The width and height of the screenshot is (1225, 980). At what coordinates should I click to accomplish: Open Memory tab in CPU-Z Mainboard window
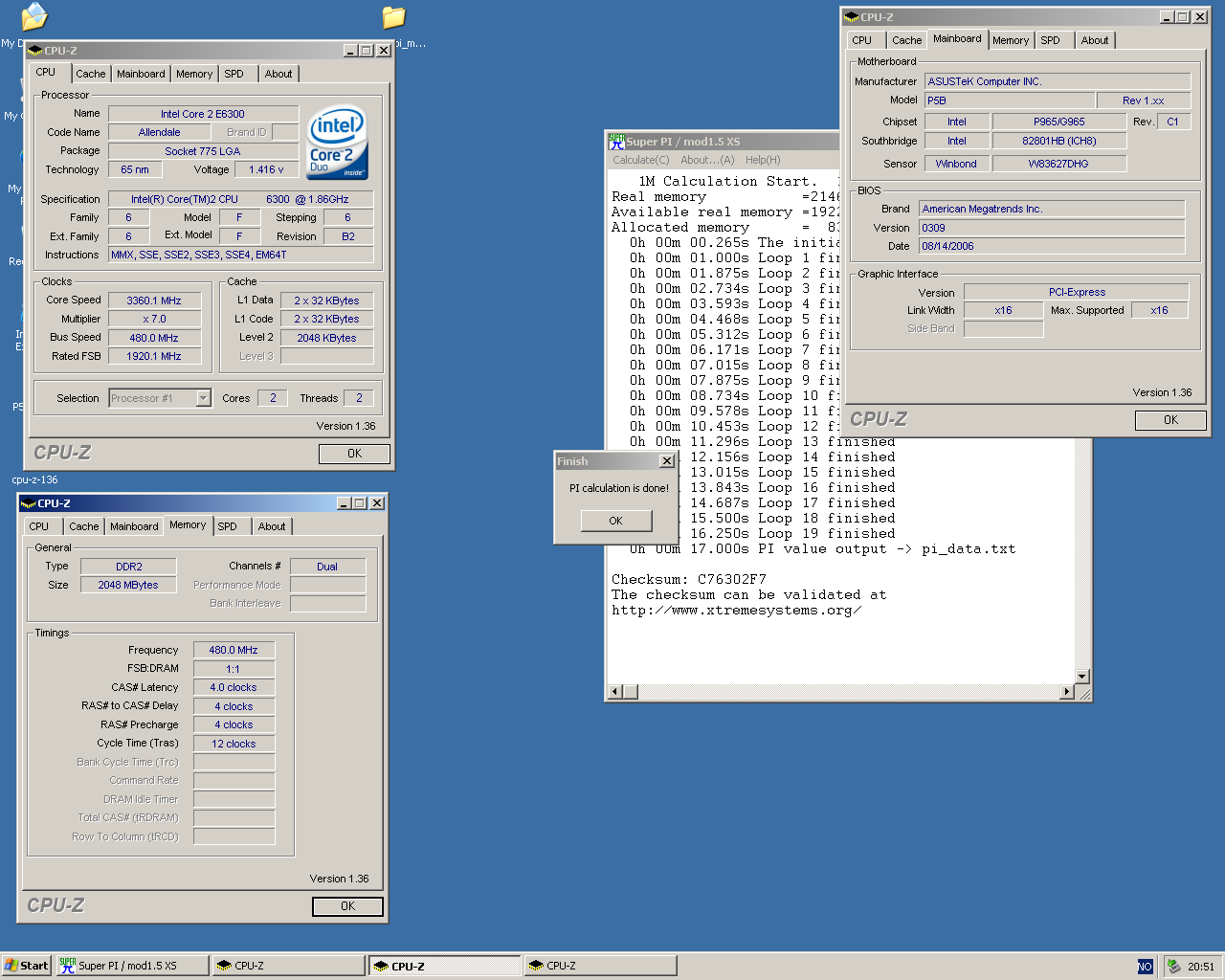click(x=1011, y=40)
